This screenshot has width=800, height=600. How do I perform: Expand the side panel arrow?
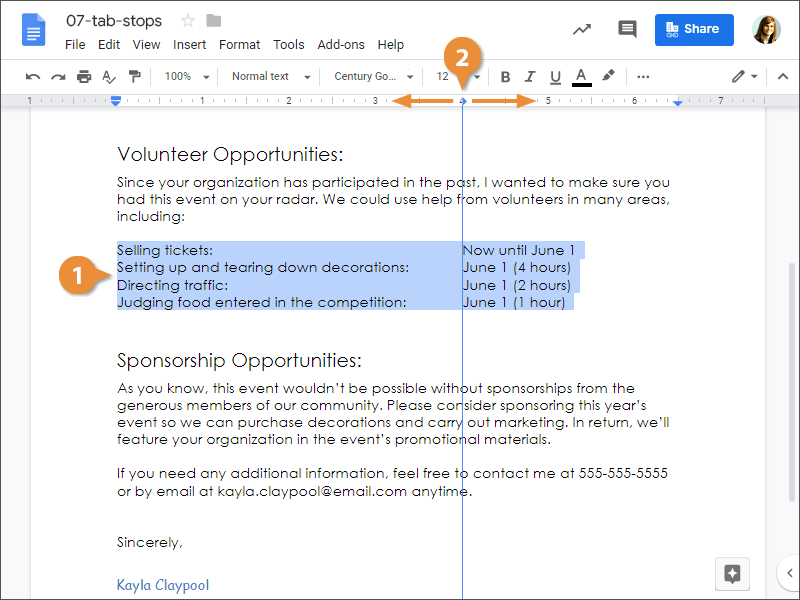pyautogui.click(x=789, y=573)
